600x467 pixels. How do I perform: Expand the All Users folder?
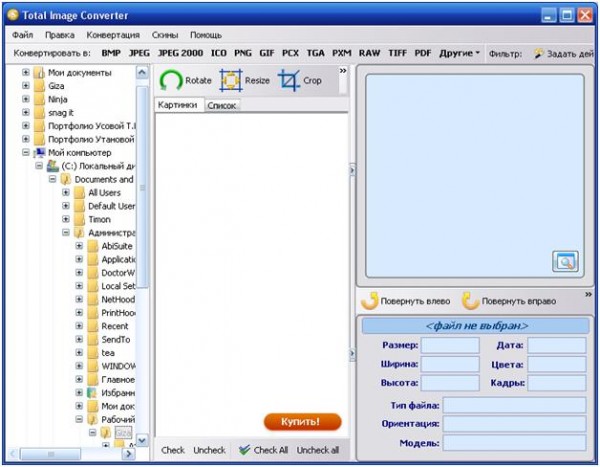coord(66,193)
